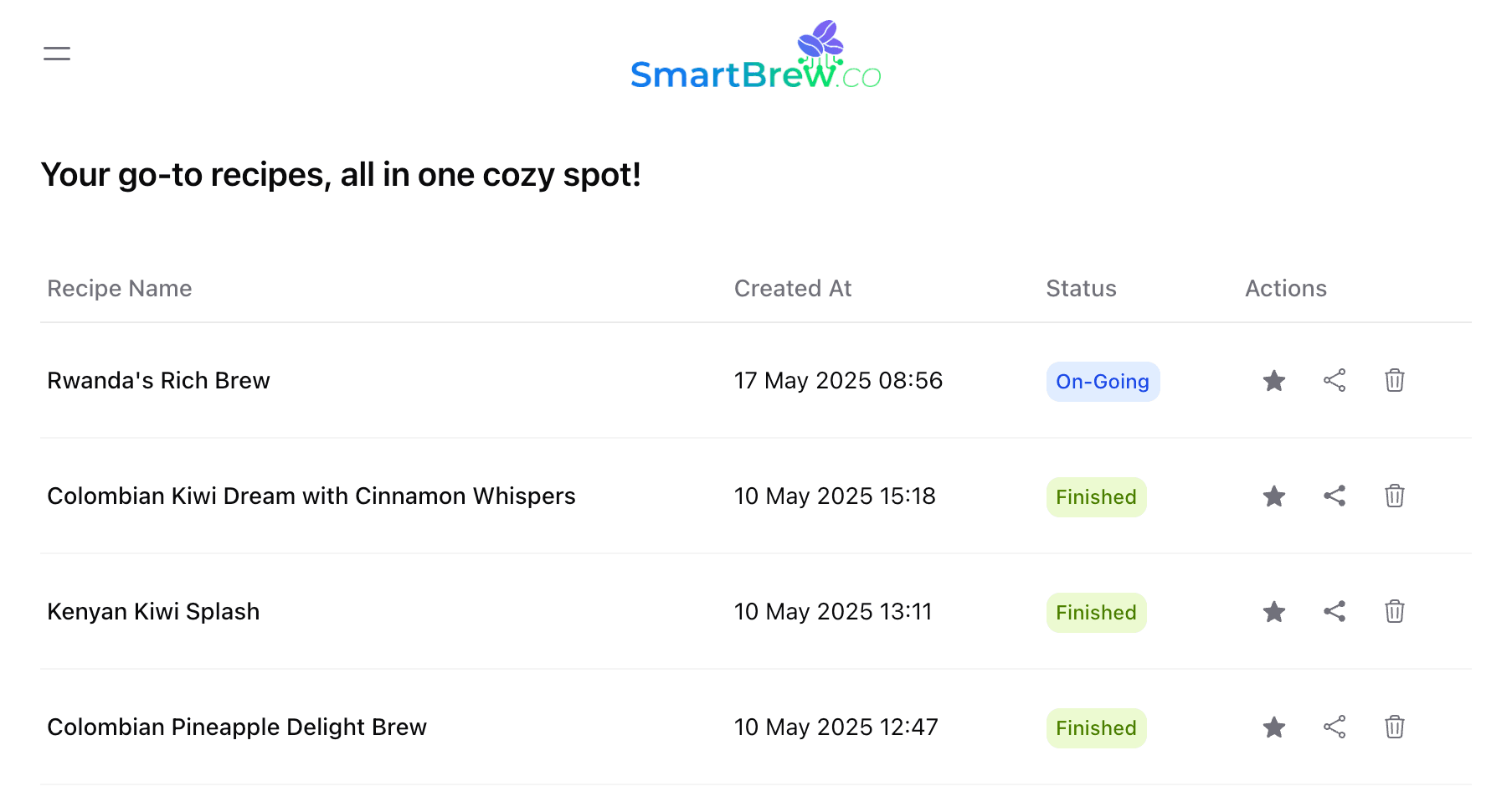Click the On-Going status badge
Viewport: 1512px width, 807px height.
tap(1102, 382)
